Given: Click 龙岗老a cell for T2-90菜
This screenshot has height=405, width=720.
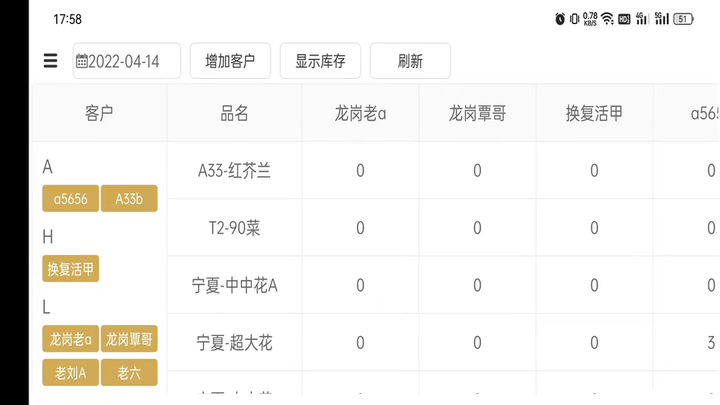Looking at the screenshot, I should 360,228.
